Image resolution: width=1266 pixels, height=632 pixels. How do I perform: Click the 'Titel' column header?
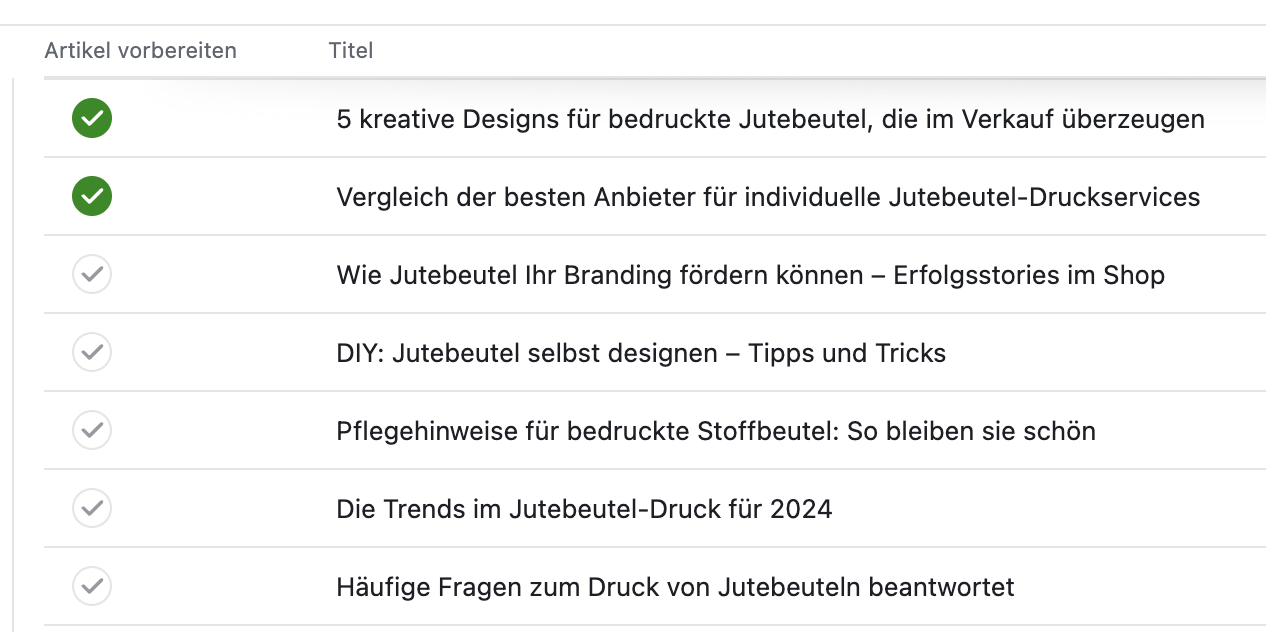(351, 50)
